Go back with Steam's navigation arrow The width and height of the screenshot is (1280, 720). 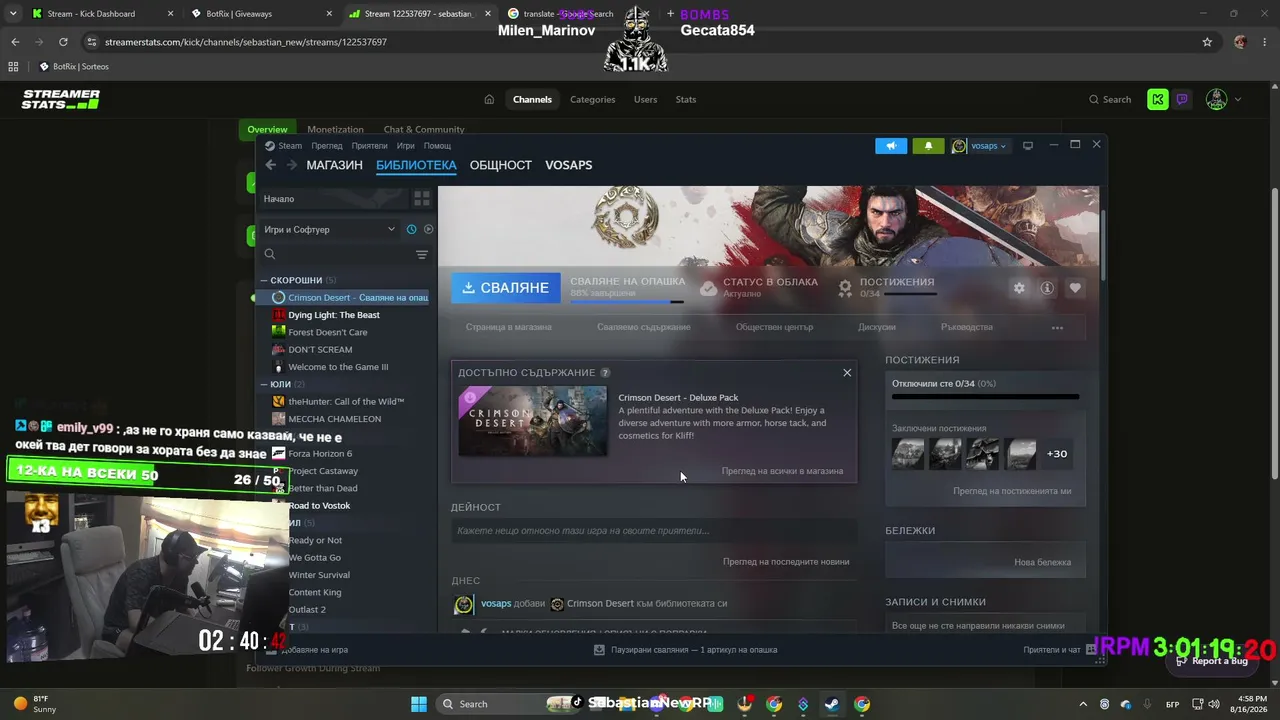271,165
